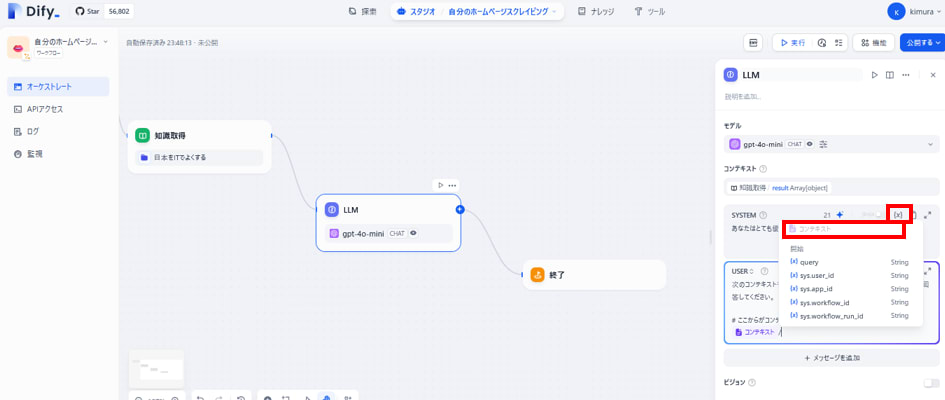Click the lips app icon in sidebar
Viewport: 945px width, 400px height.
coord(18,48)
